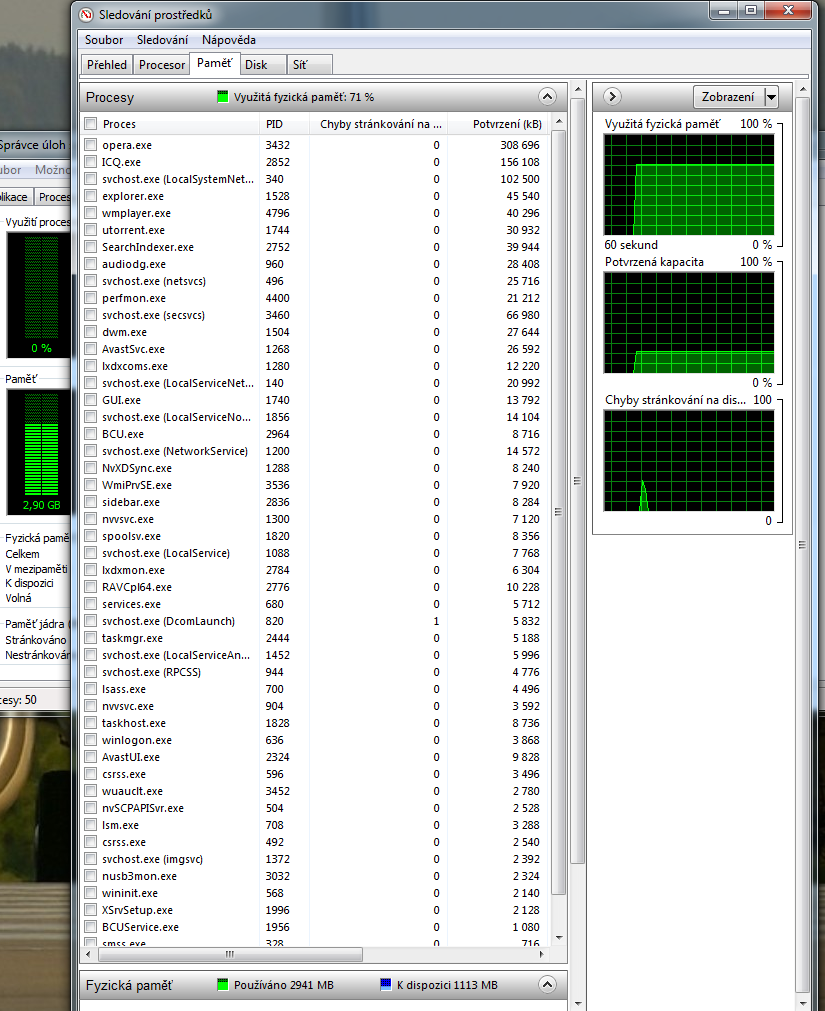Click the blue K dispozici legend square
The image size is (825, 1011).
[x=386, y=985]
